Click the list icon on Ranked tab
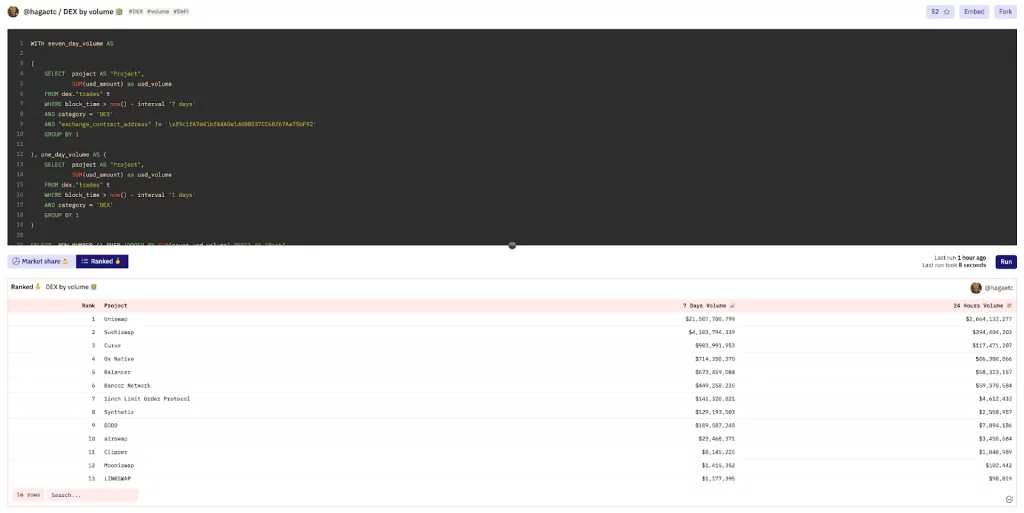 84,261
